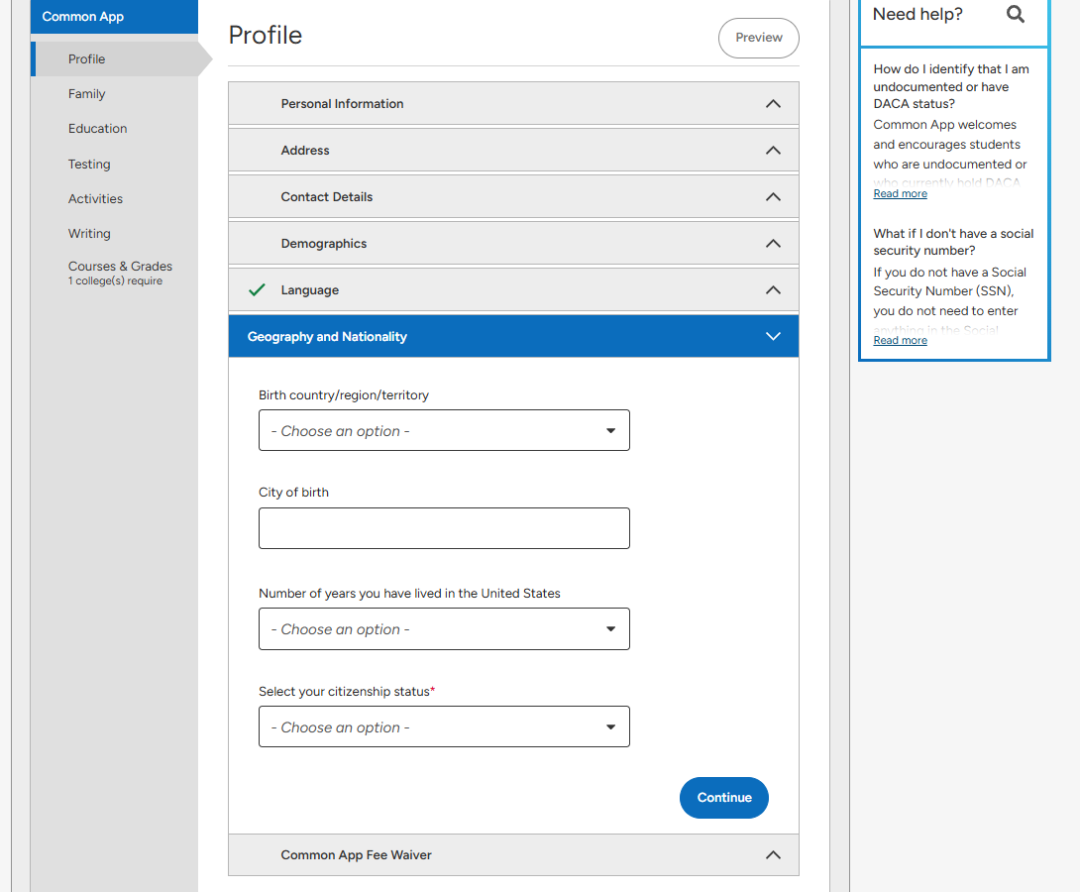Open years lived in United States dropdown

(x=444, y=629)
